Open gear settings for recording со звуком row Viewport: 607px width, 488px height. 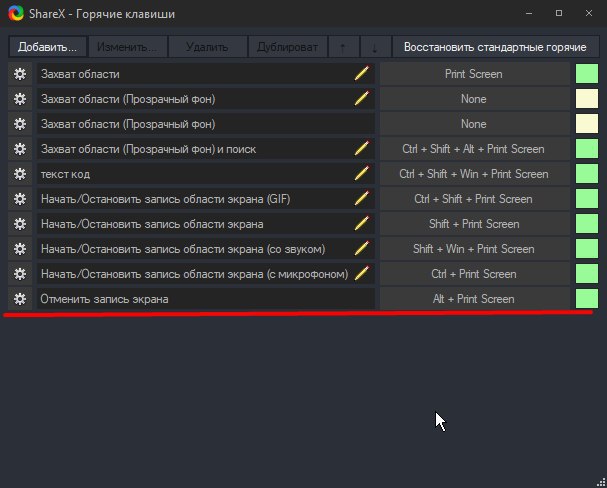20,249
